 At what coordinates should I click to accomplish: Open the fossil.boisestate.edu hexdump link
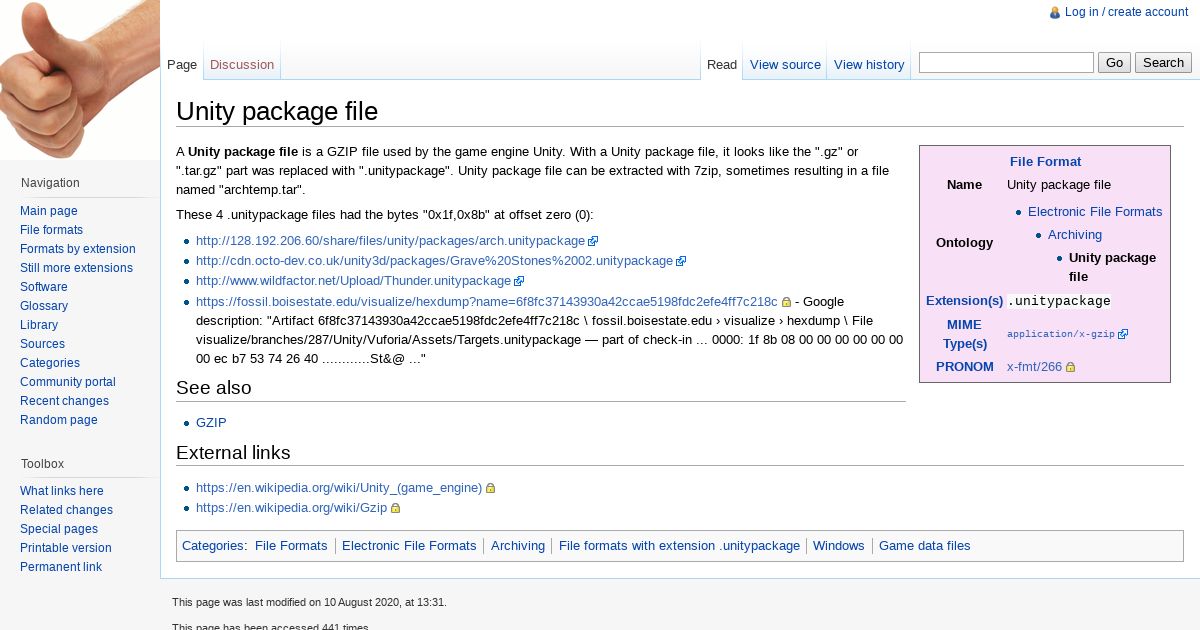click(x=486, y=301)
